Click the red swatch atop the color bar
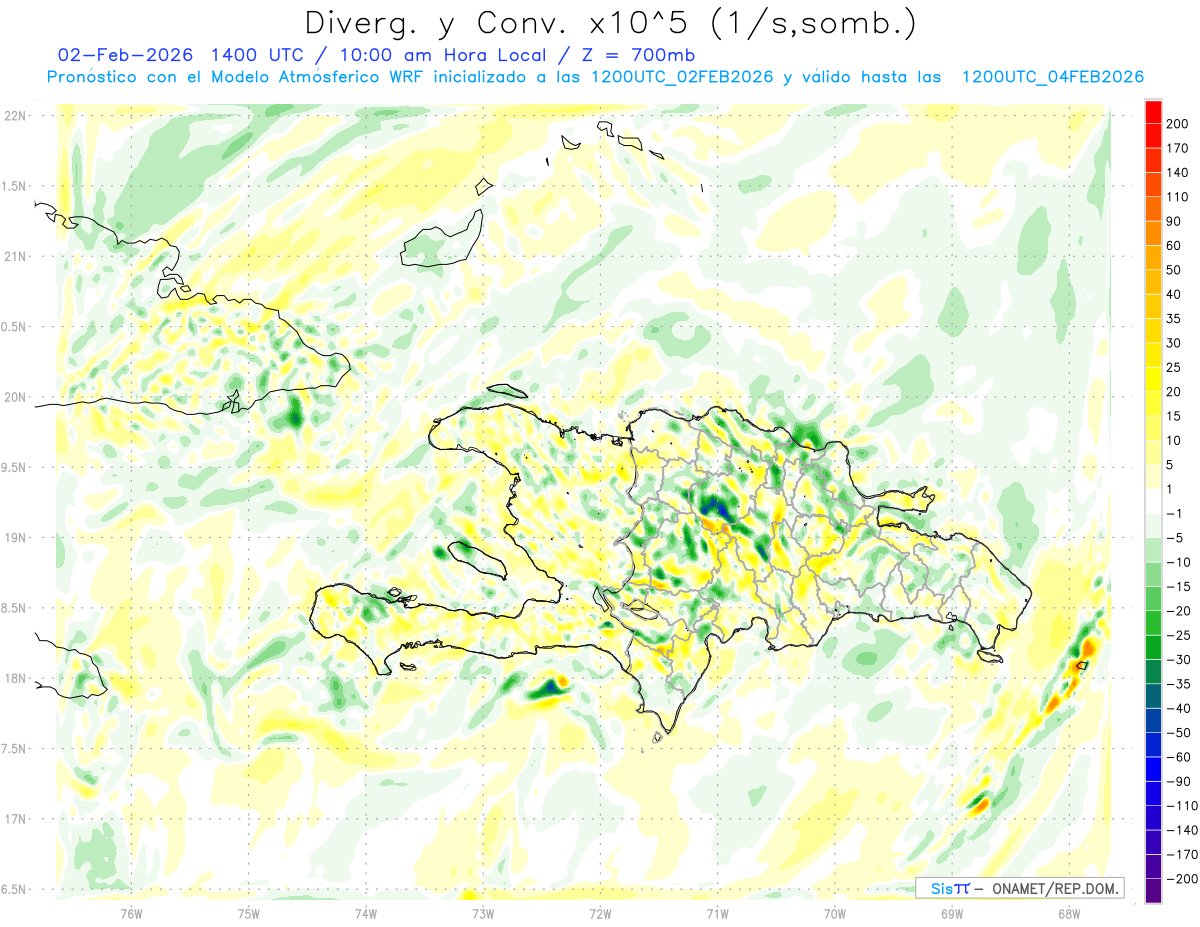This screenshot has width=1200, height=927. pyautogui.click(x=1153, y=111)
